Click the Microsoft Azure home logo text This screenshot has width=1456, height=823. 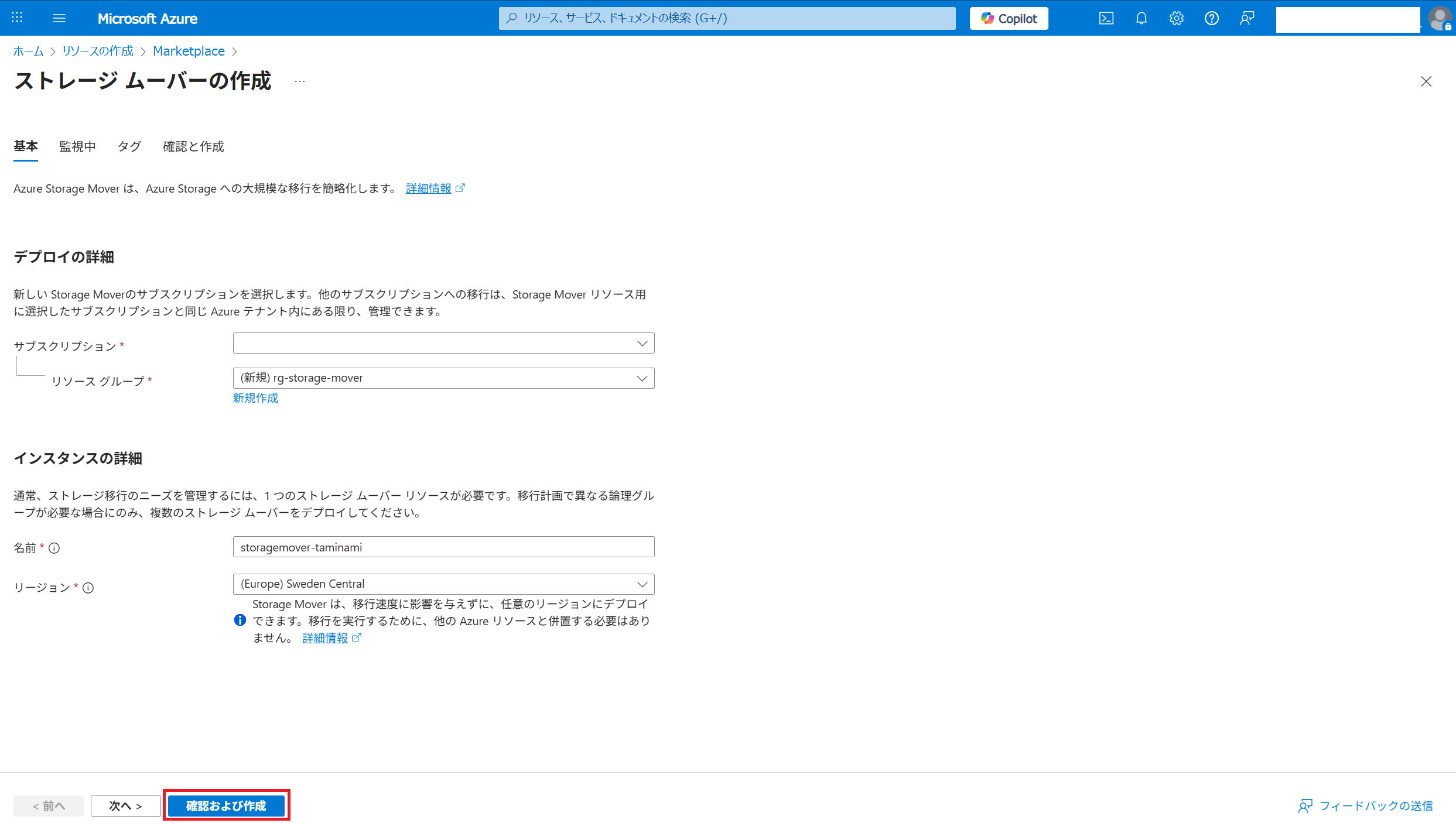[147, 19]
